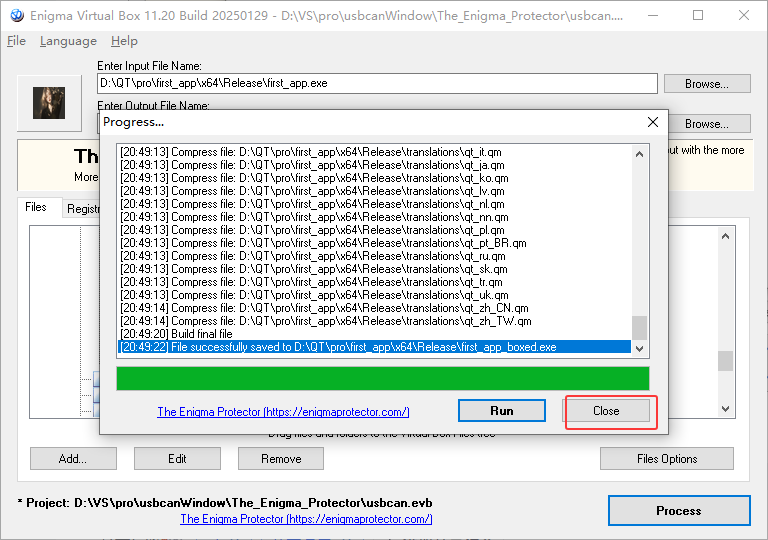Screen dimensions: 768x540
Task: Click the log scrollbar down arrow
Action: 639,348
